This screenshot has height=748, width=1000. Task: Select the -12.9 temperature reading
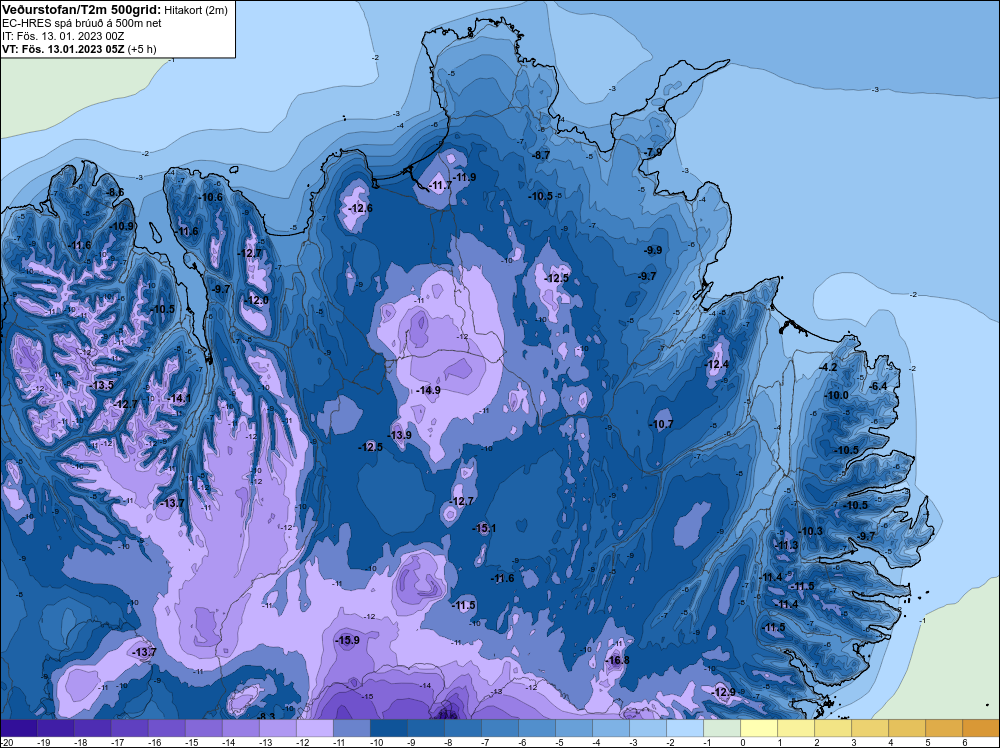(x=723, y=692)
